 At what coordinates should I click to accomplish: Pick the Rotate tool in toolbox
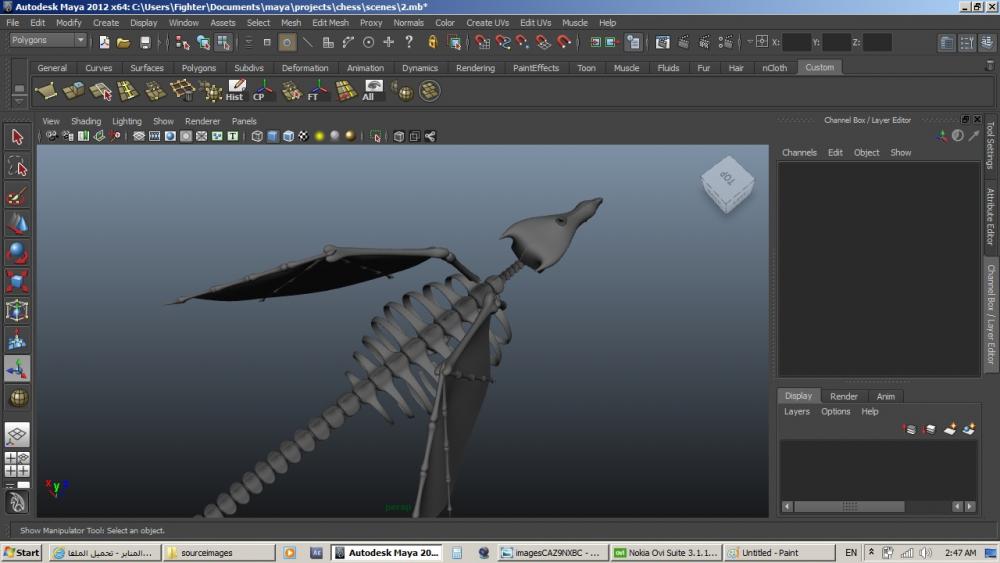click(17, 252)
